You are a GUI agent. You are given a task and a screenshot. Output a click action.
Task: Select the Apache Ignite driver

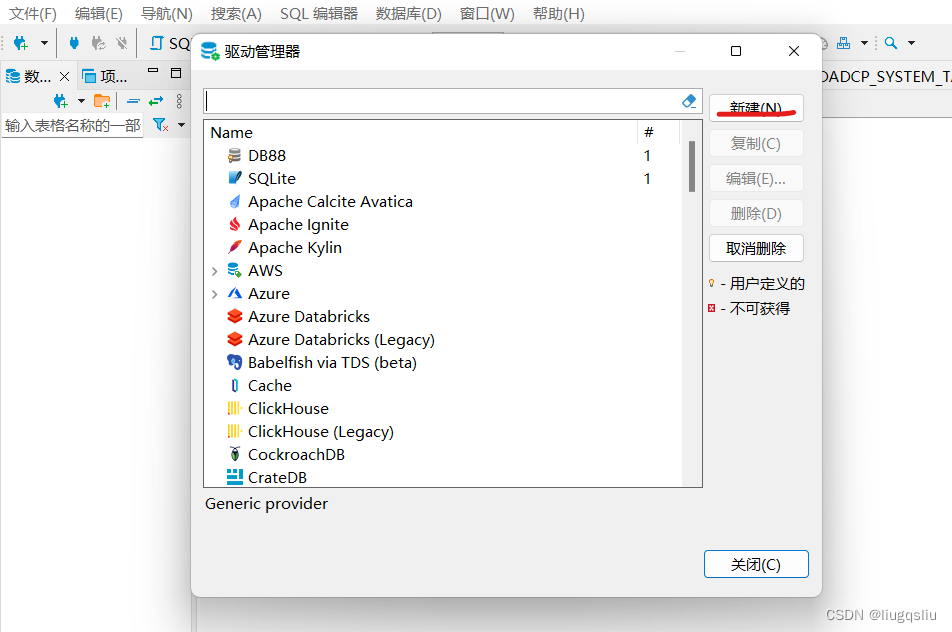(443, 225)
